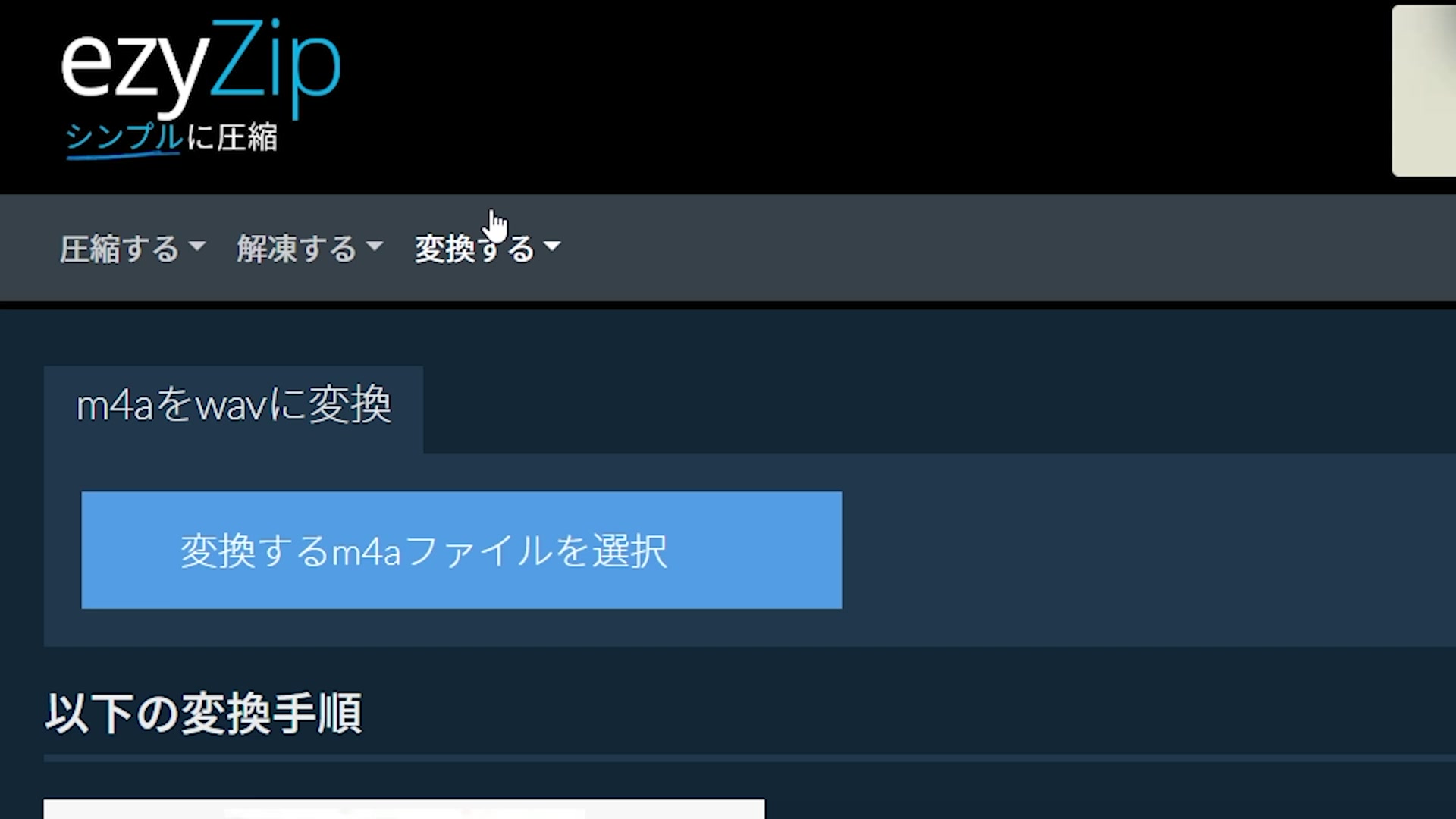Viewport: 1456px width, 819px height.
Task: Click the dropdown caret beside 変換する
Action: pyautogui.click(x=552, y=246)
